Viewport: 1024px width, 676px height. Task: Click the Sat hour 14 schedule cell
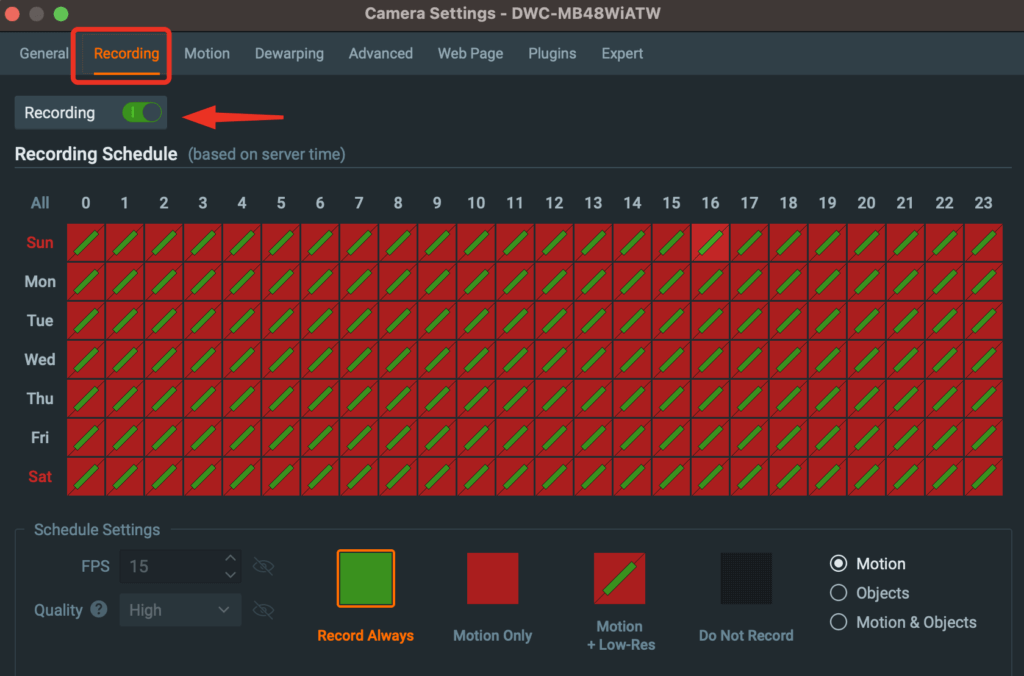click(632, 477)
